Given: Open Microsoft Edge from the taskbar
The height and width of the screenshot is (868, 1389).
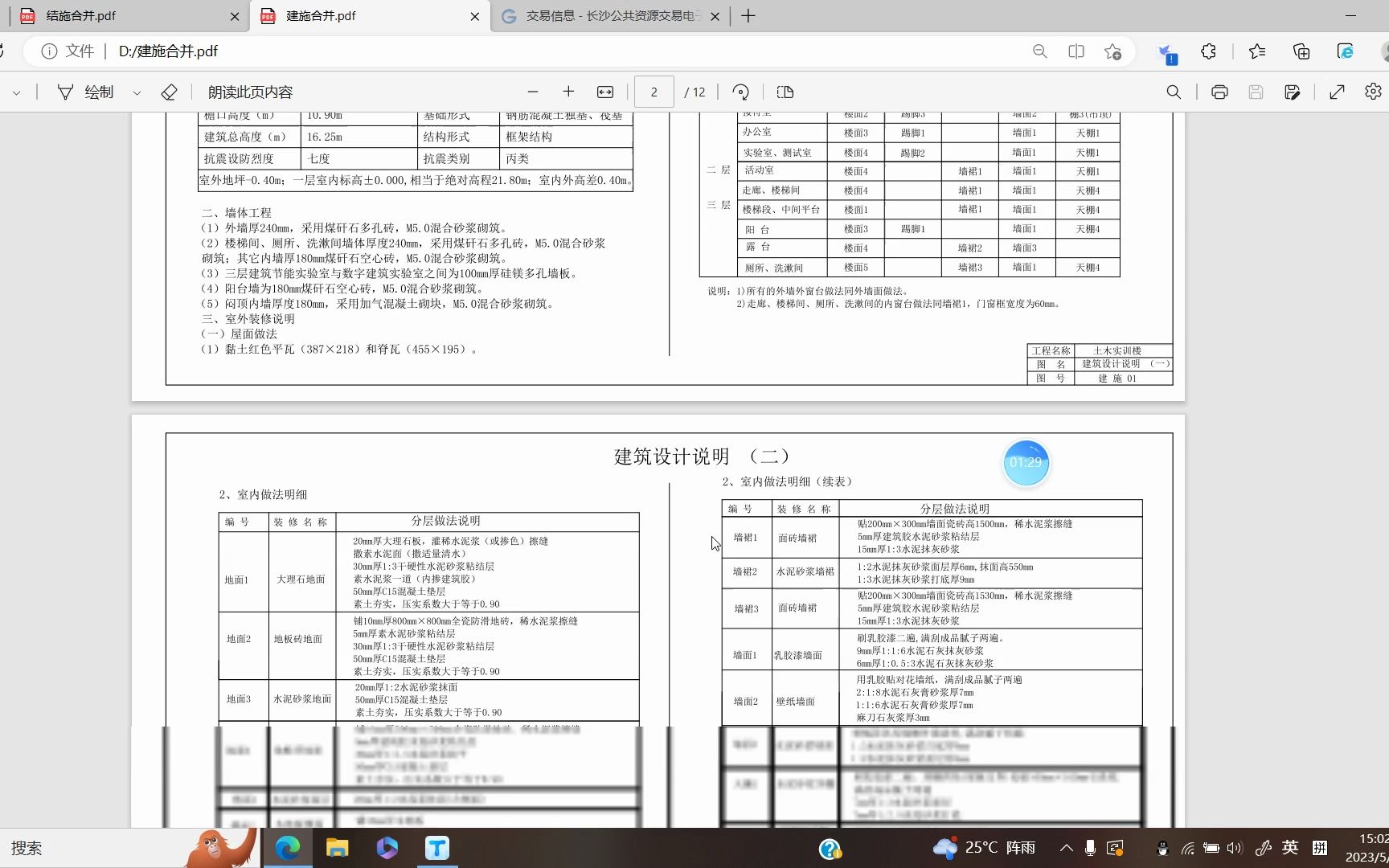Looking at the screenshot, I should pyautogui.click(x=288, y=848).
